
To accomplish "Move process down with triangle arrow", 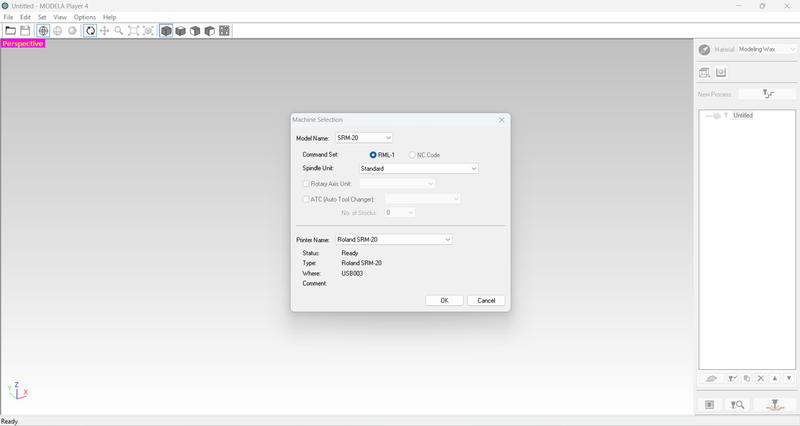I will (x=789, y=379).
